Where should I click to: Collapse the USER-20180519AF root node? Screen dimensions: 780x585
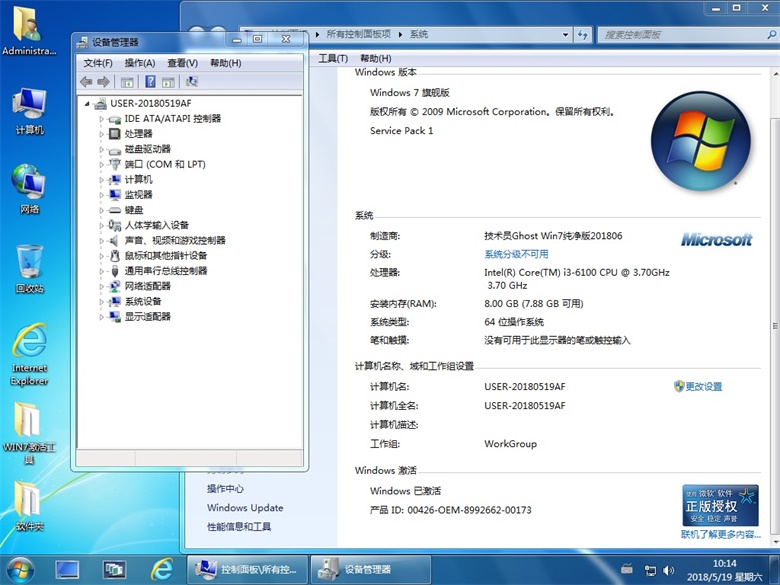(x=88, y=104)
